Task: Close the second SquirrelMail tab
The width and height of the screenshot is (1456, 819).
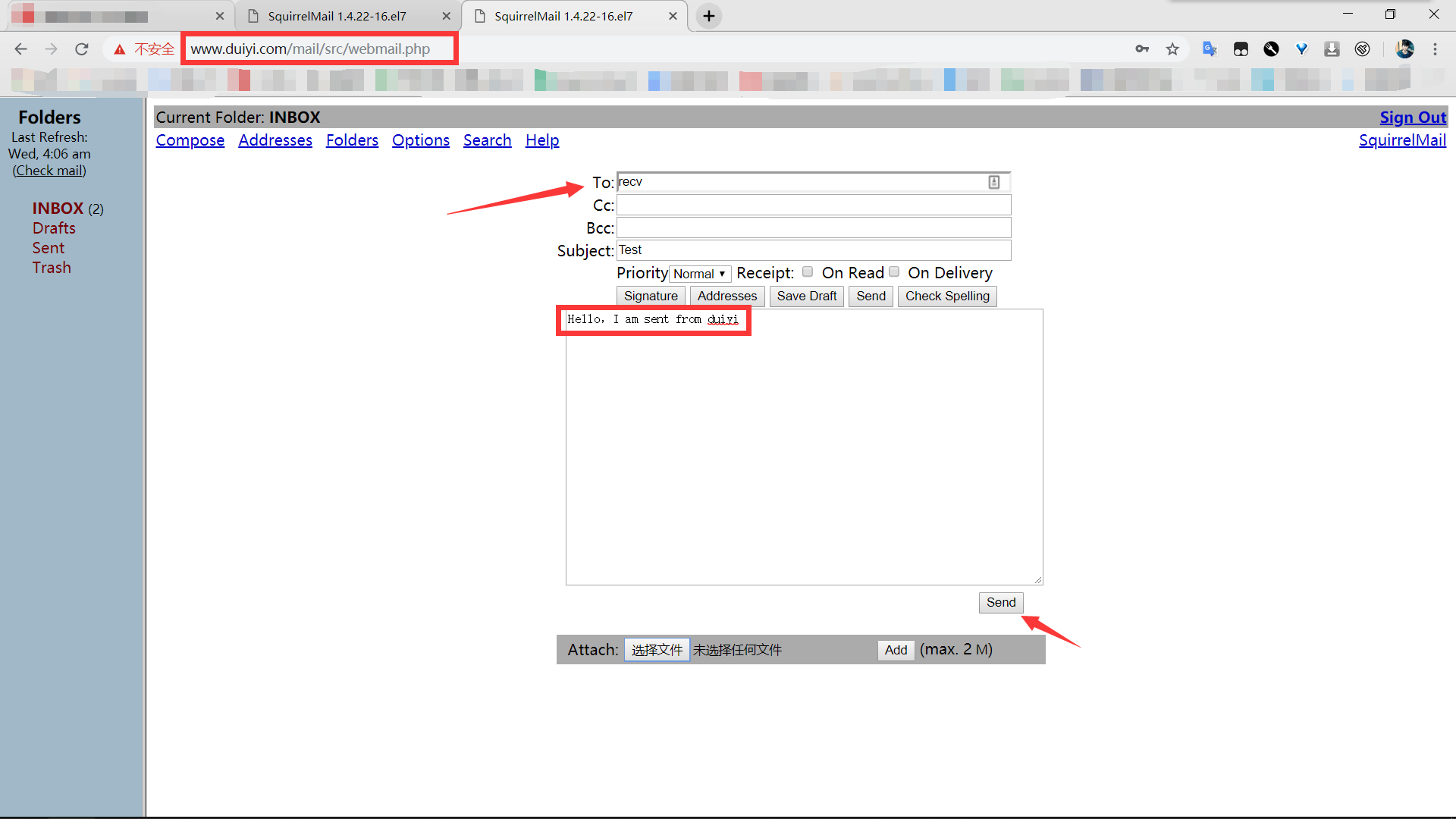Action: (x=673, y=16)
